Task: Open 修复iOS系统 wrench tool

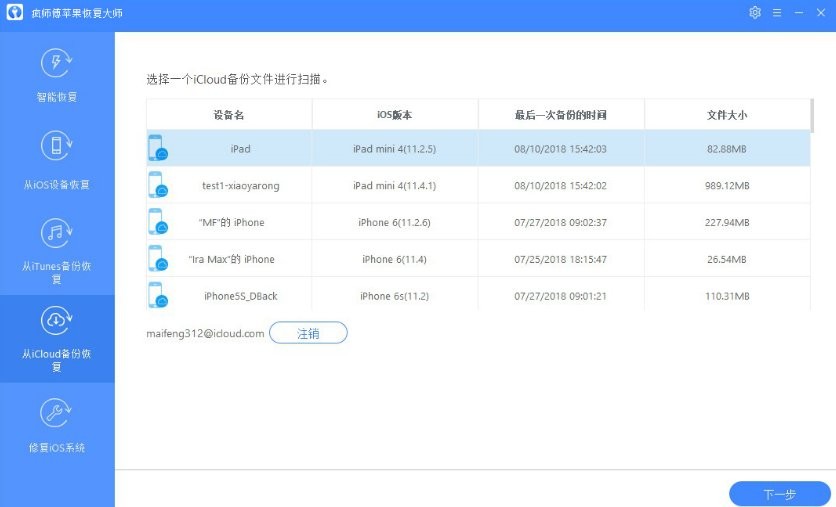Action: pyautogui.click(x=56, y=425)
